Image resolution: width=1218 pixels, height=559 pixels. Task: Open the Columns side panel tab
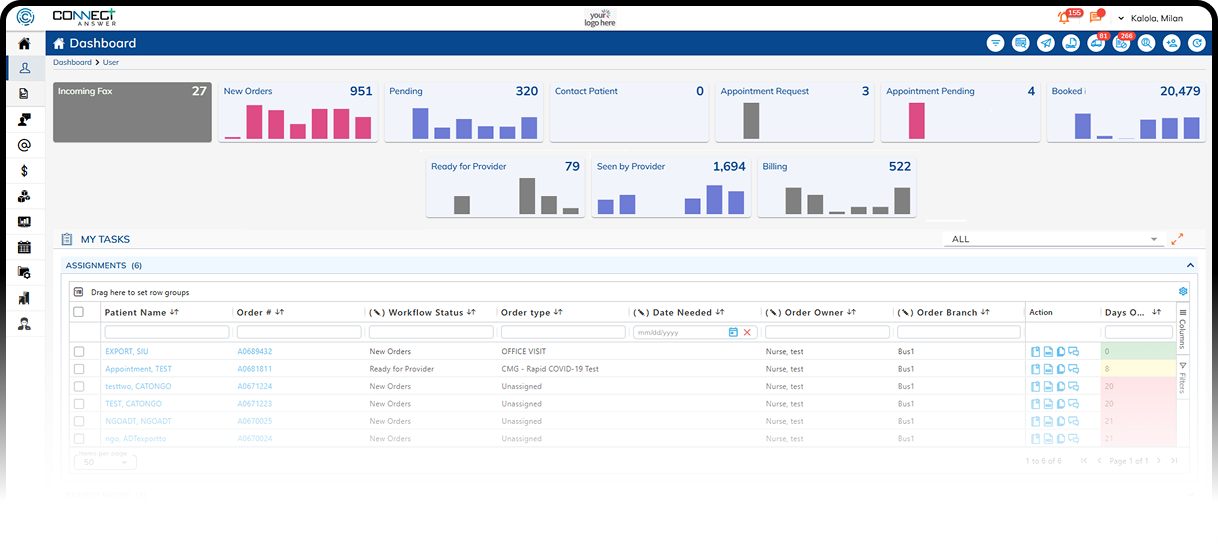point(1182,329)
